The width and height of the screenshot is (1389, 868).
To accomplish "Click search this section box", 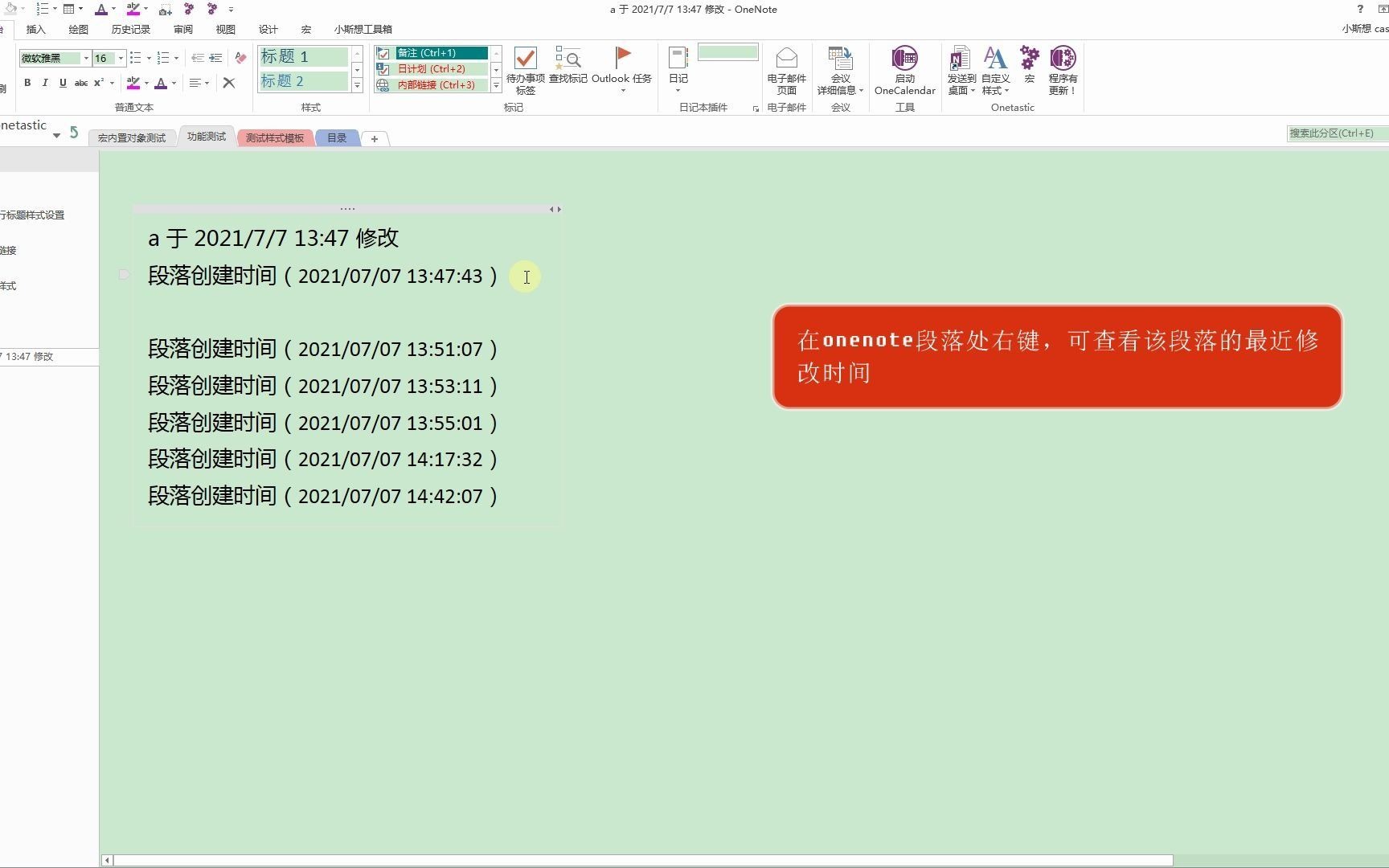I will [x=1338, y=133].
